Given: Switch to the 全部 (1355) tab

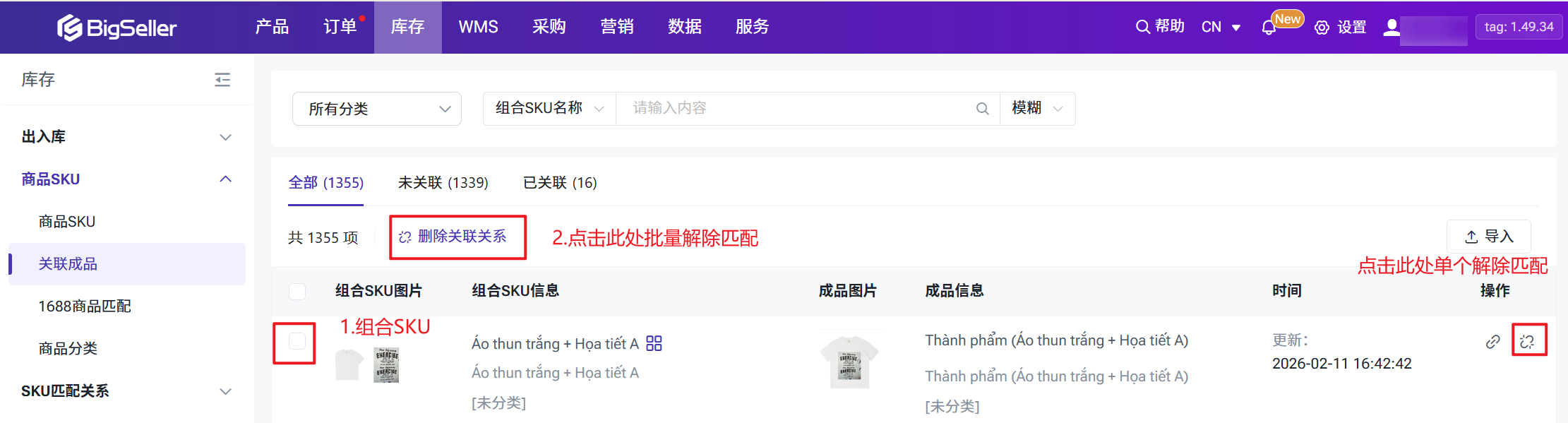Looking at the screenshot, I should (325, 183).
